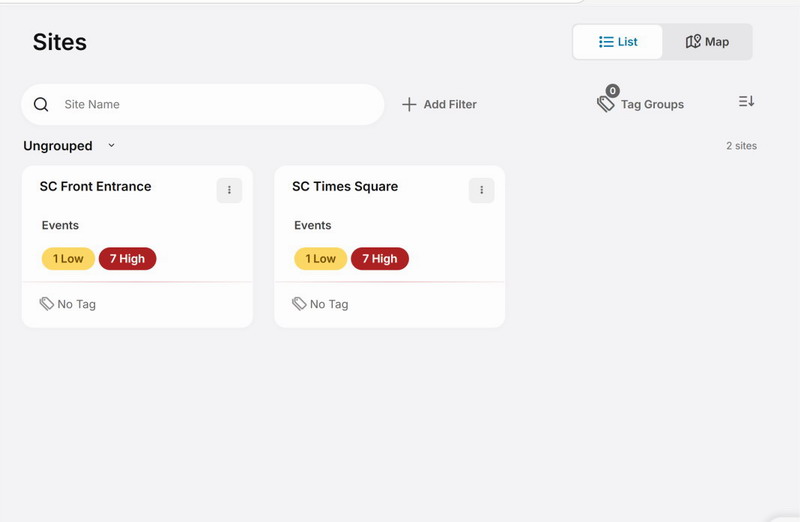Click the search magnifier icon
Viewport: 800px width, 522px height.
click(41, 104)
